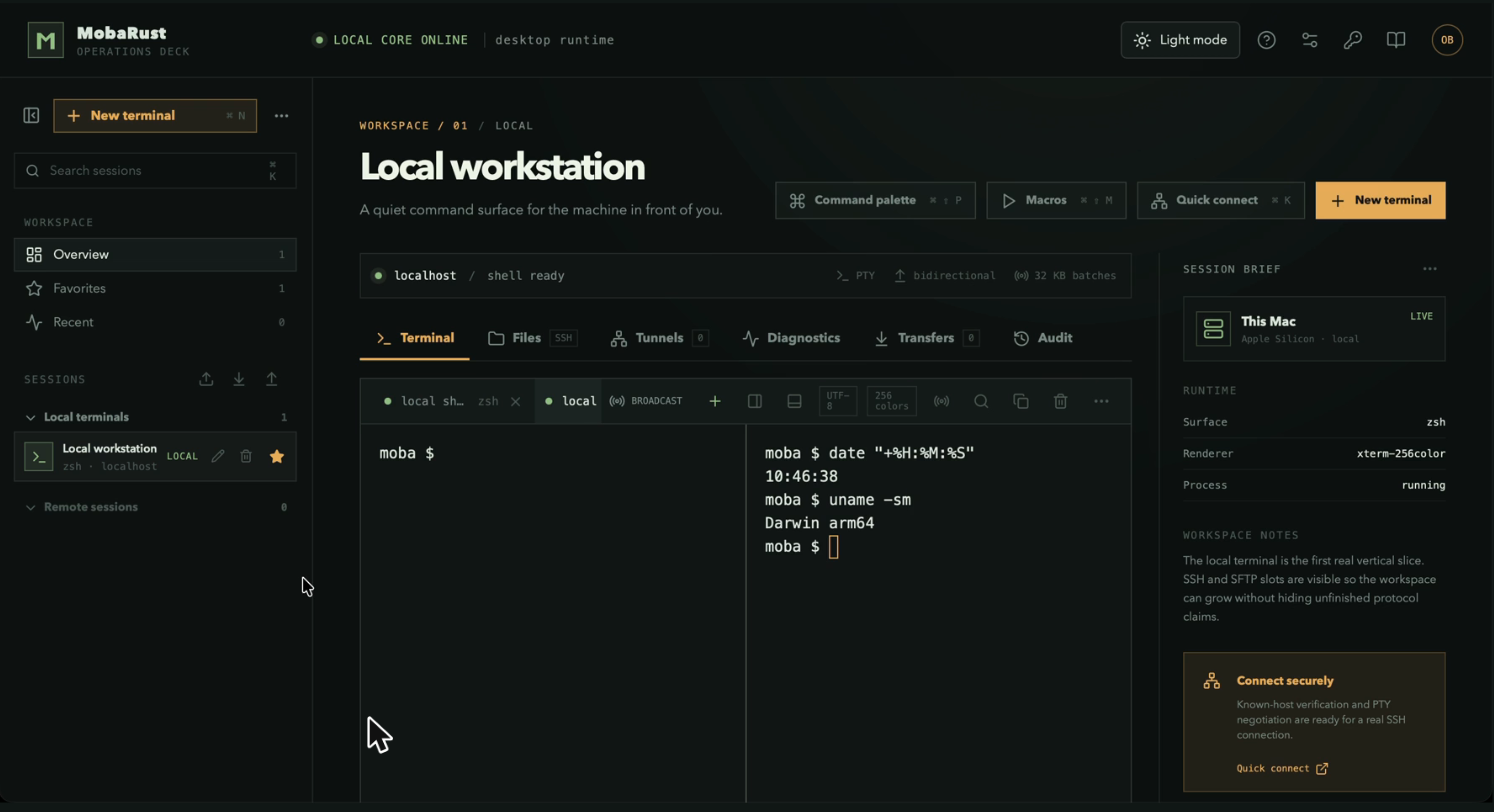Edit Local workstation session with pencil icon
1494x812 pixels.
coord(218,456)
